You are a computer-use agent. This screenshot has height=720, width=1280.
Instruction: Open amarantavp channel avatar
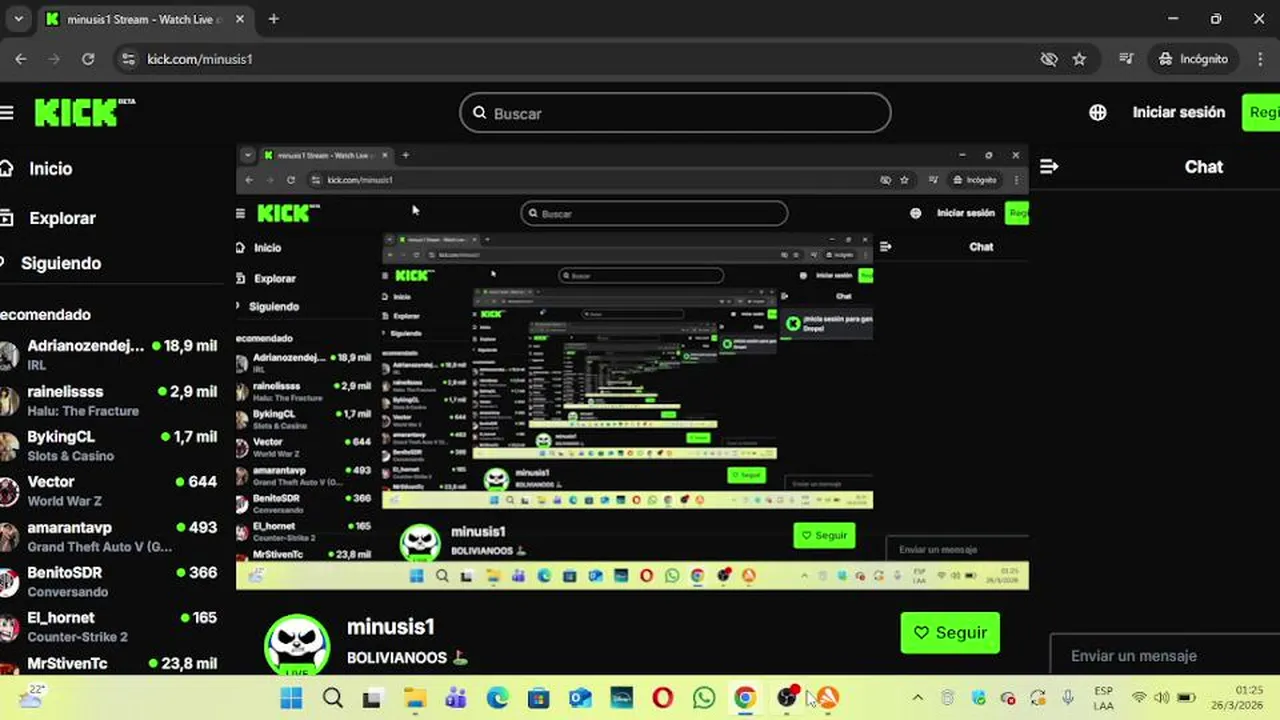(x=8, y=537)
